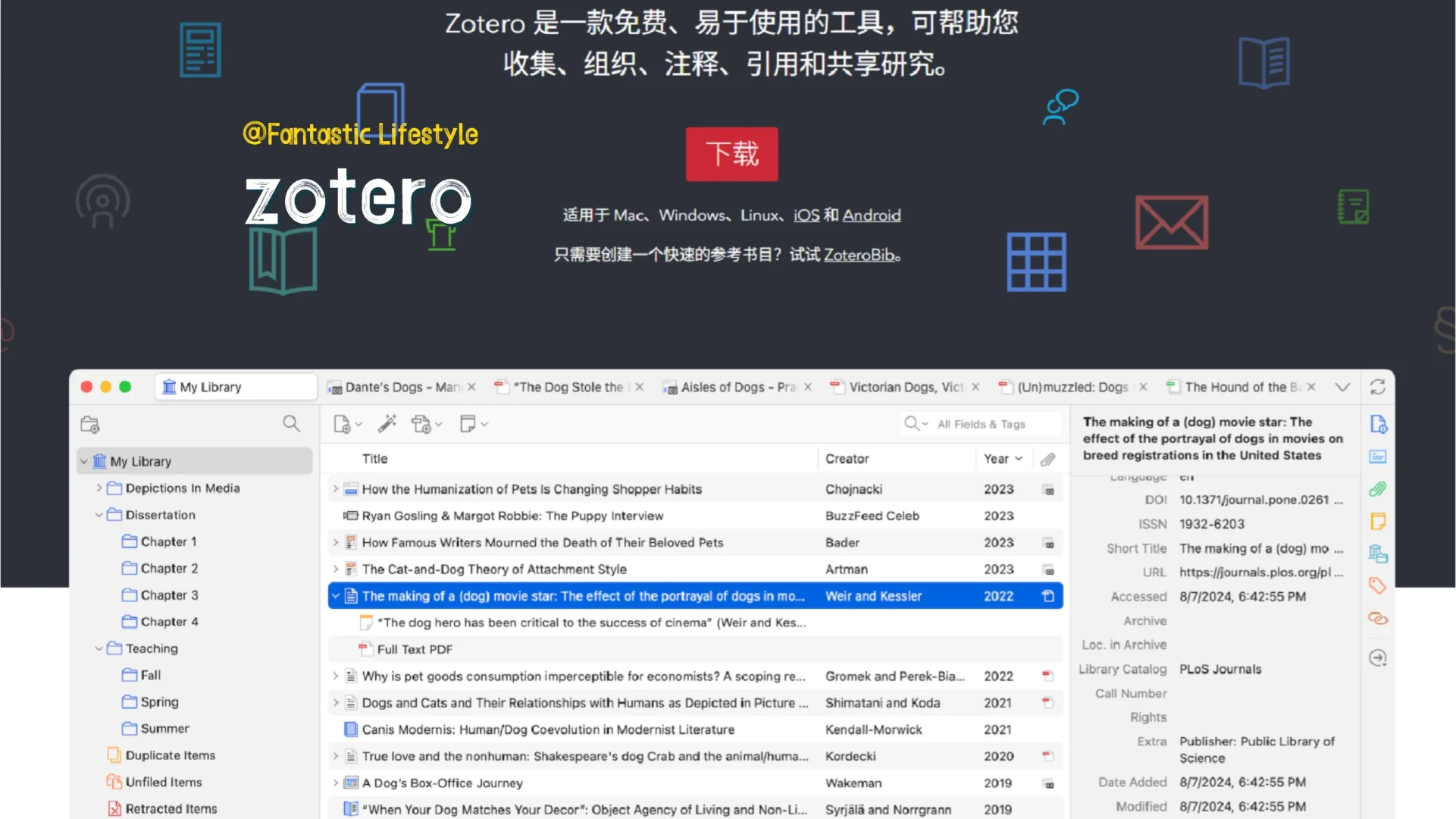Close the Dante's Dogs tab
1456x819 pixels.
[471, 387]
